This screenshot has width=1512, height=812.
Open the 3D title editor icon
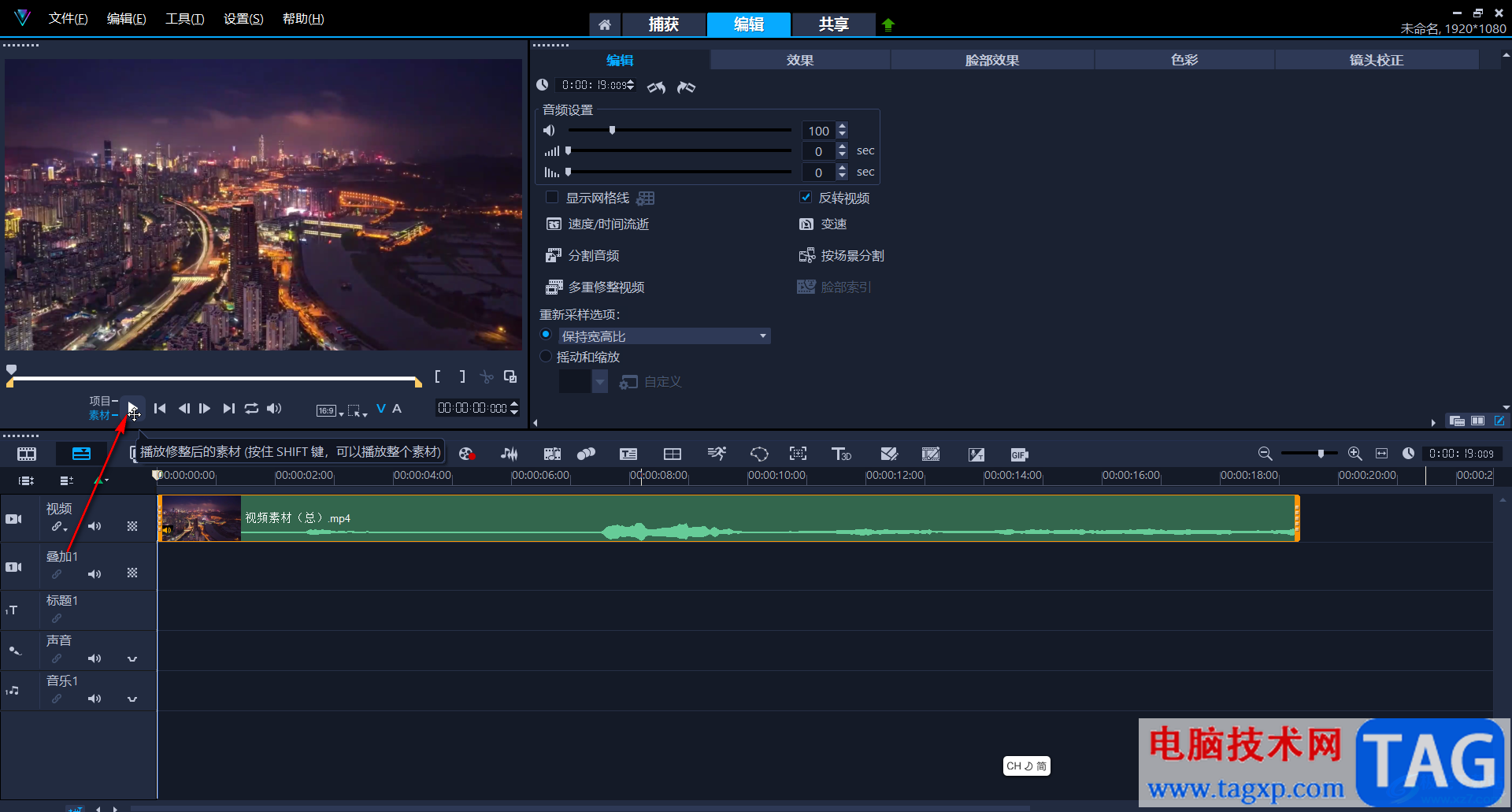click(841, 454)
